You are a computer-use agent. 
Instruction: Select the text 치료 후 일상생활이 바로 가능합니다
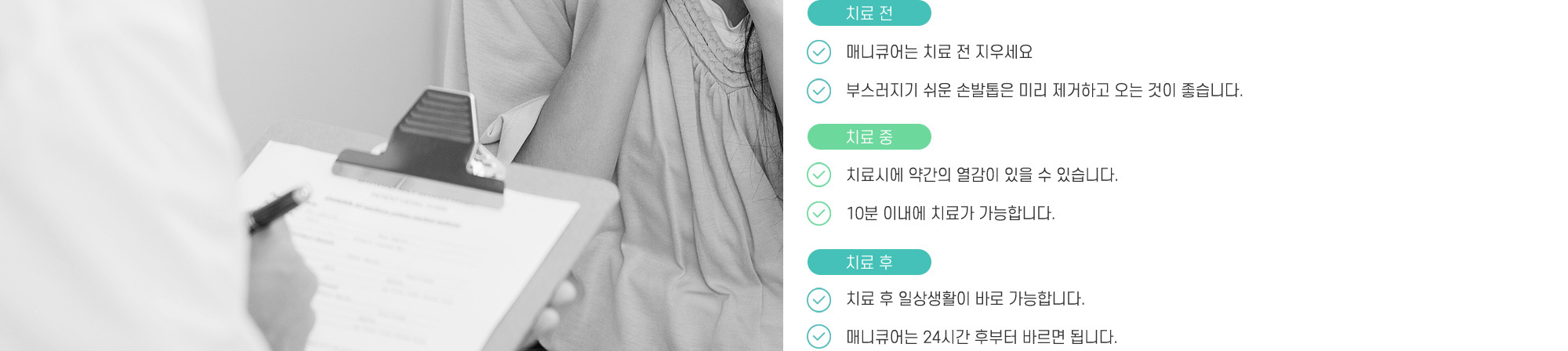coord(965,299)
